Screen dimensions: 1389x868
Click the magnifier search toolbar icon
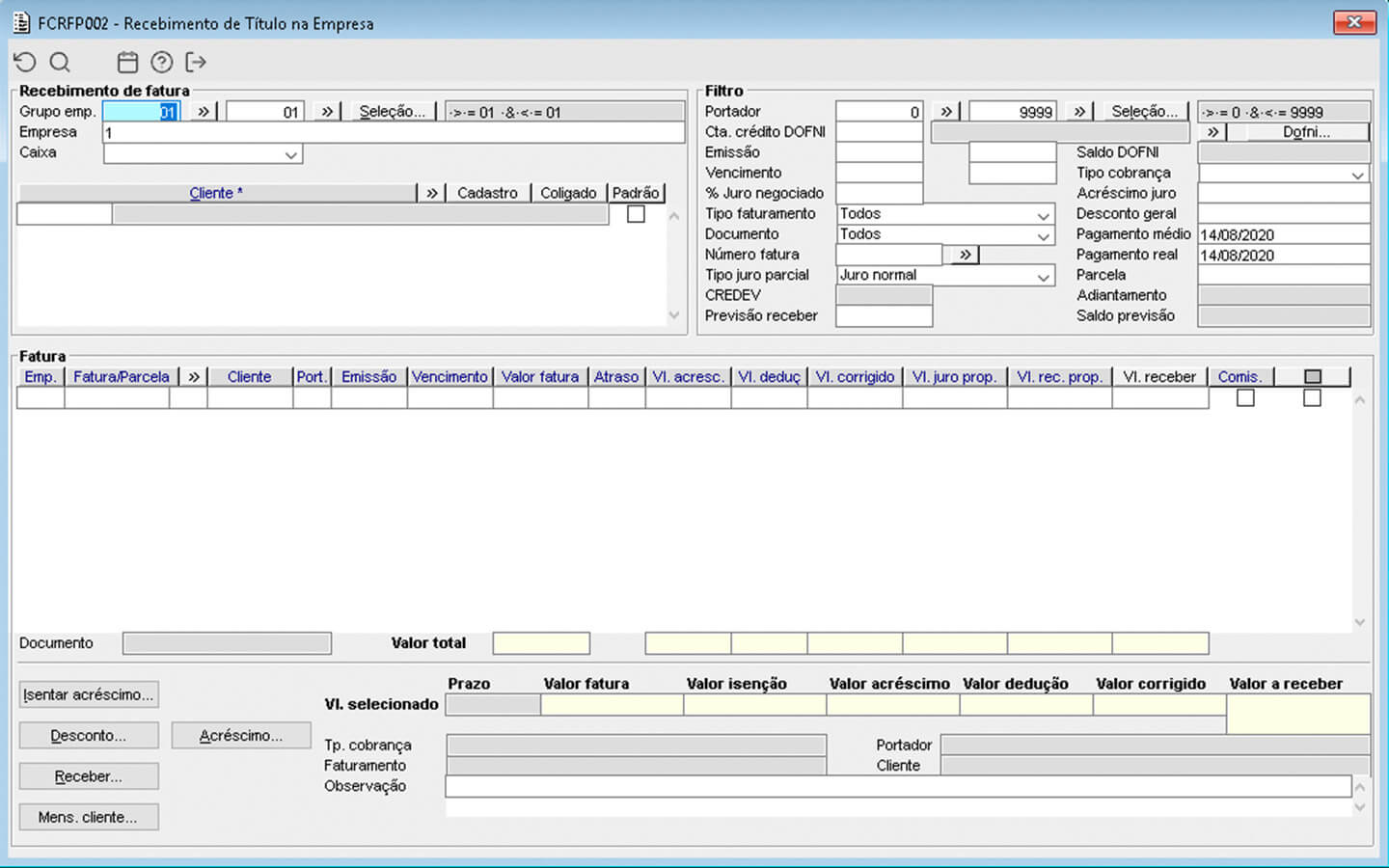click(60, 63)
